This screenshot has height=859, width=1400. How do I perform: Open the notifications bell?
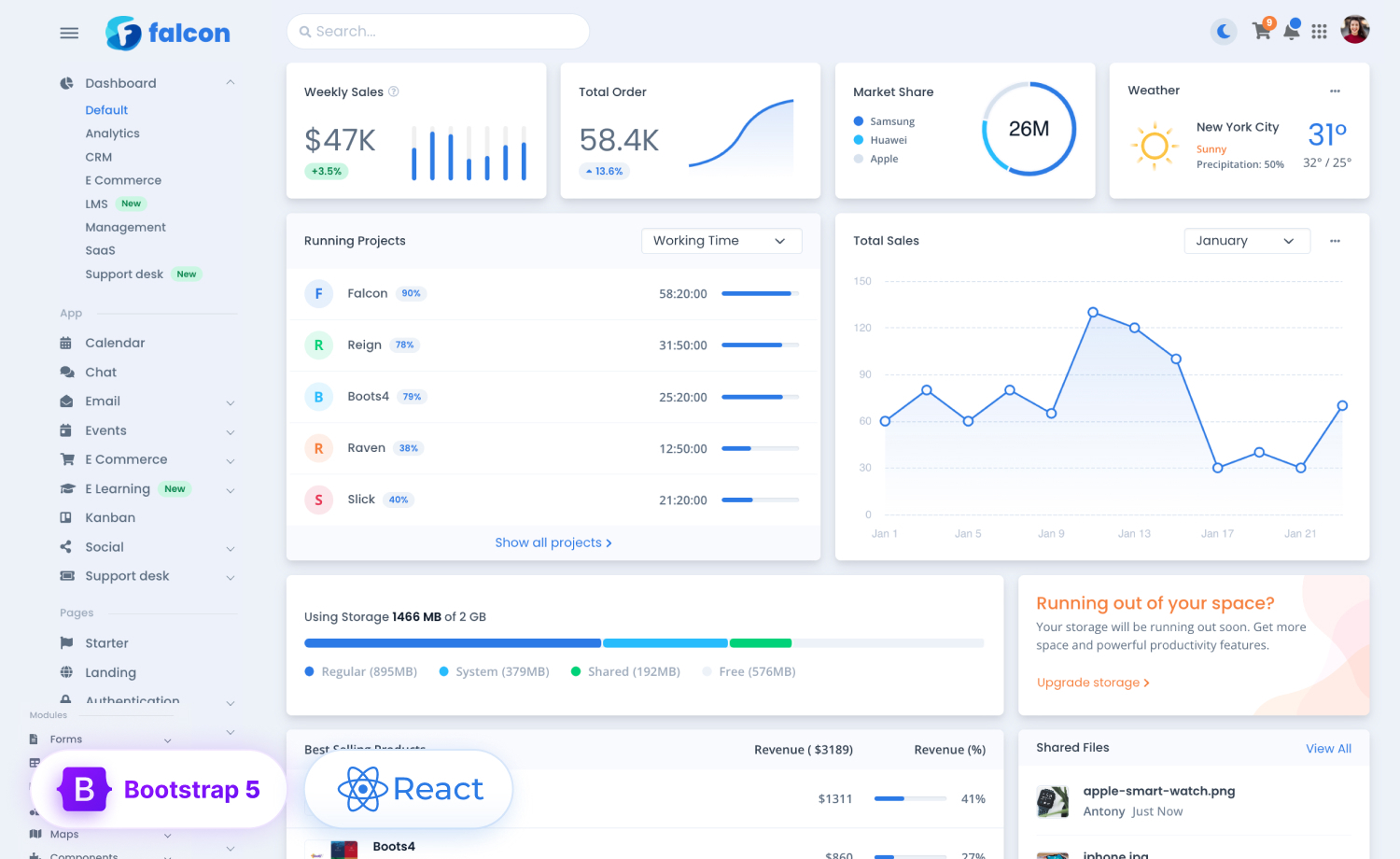pos(1292,31)
